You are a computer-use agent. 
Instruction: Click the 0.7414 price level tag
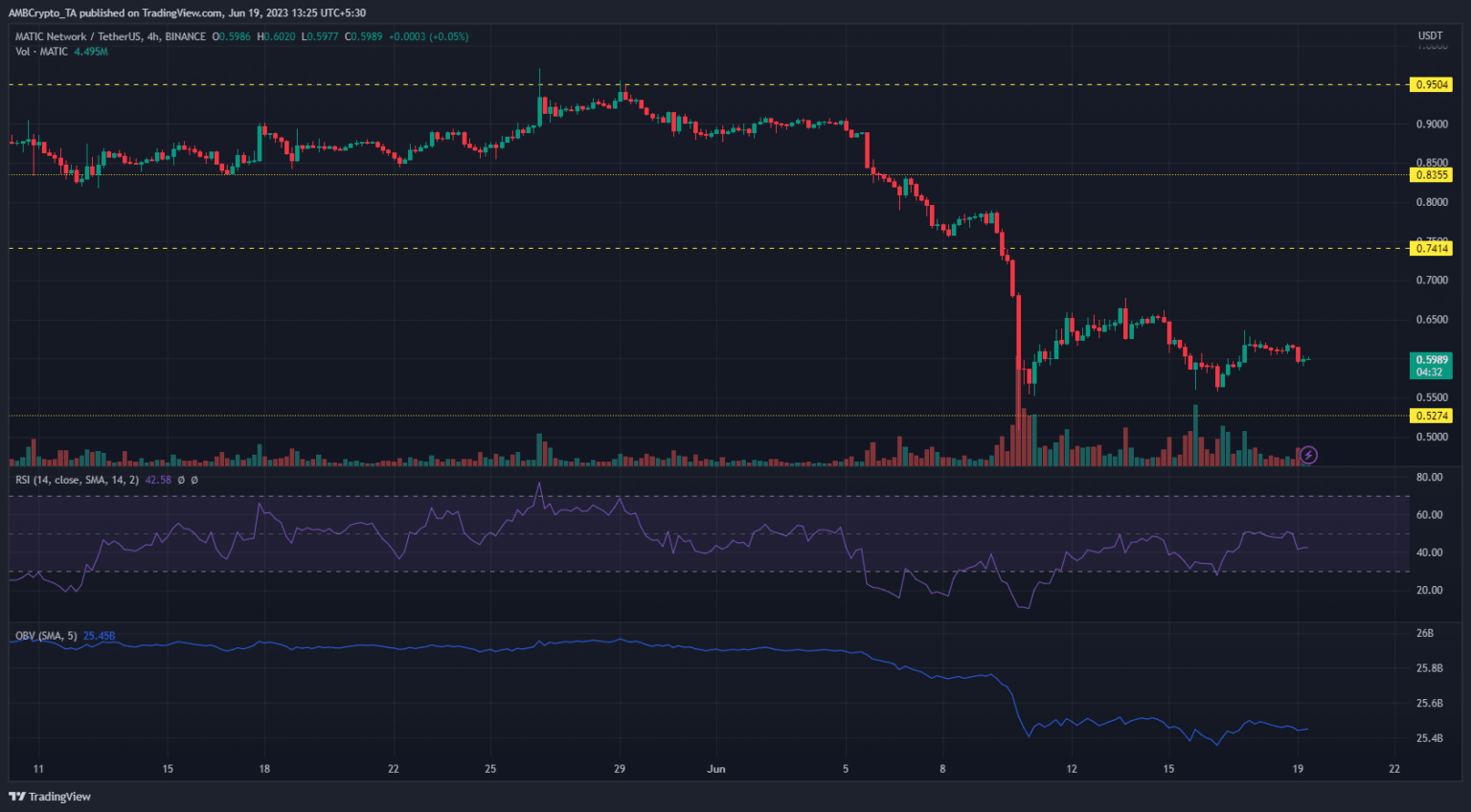(1431, 248)
